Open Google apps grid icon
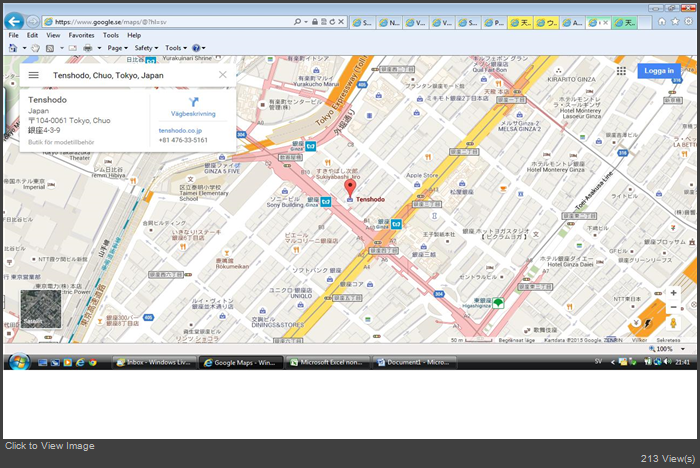The width and height of the screenshot is (700, 468). click(621, 71)
